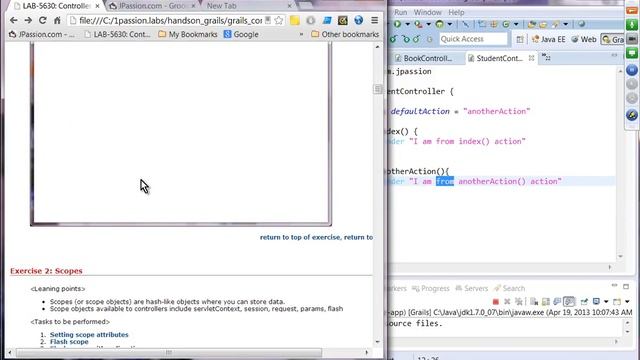Close the StudentController editor tab
This screenshot has width=640, height=360.
point(531,58)
